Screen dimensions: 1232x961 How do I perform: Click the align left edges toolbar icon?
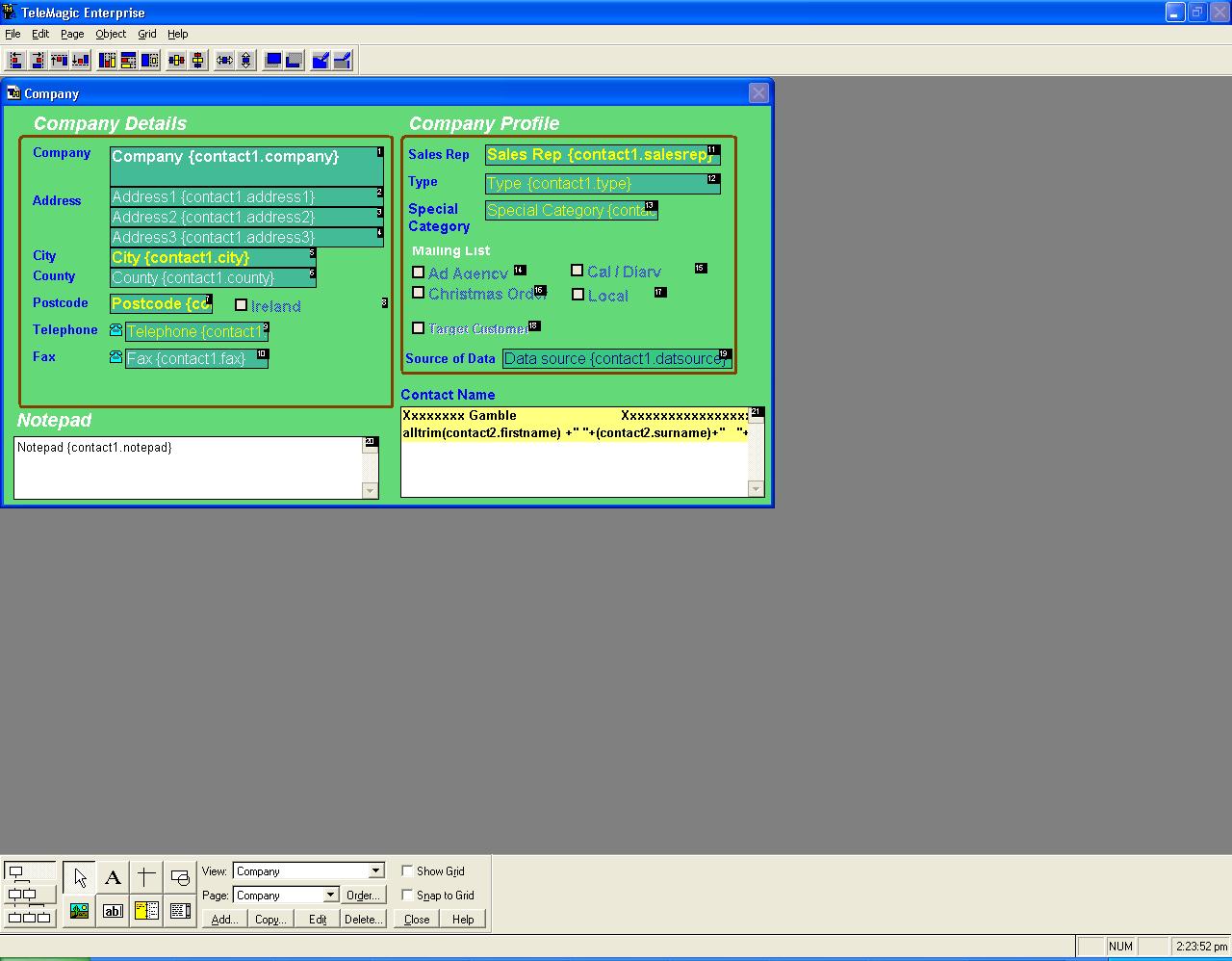16,61
